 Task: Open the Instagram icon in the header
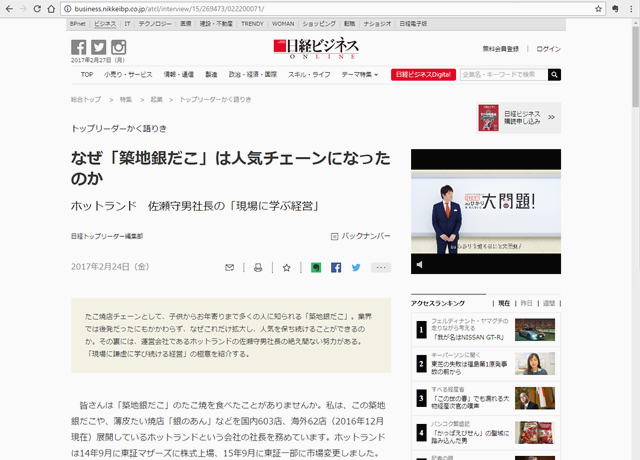click(x=118, y=47)
